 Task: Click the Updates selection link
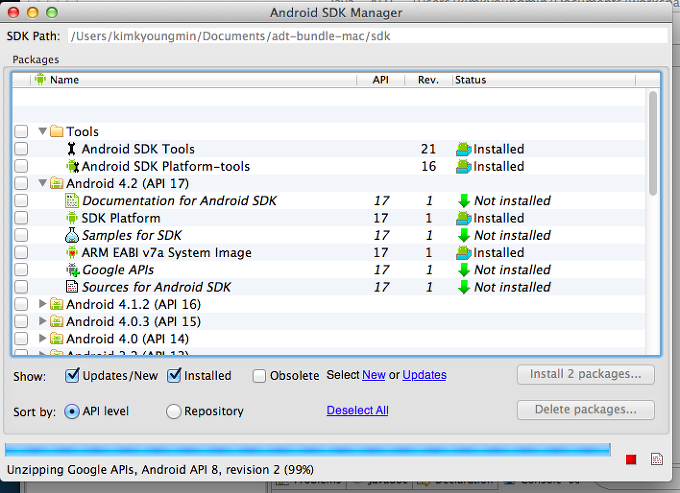tap(424, 375)
